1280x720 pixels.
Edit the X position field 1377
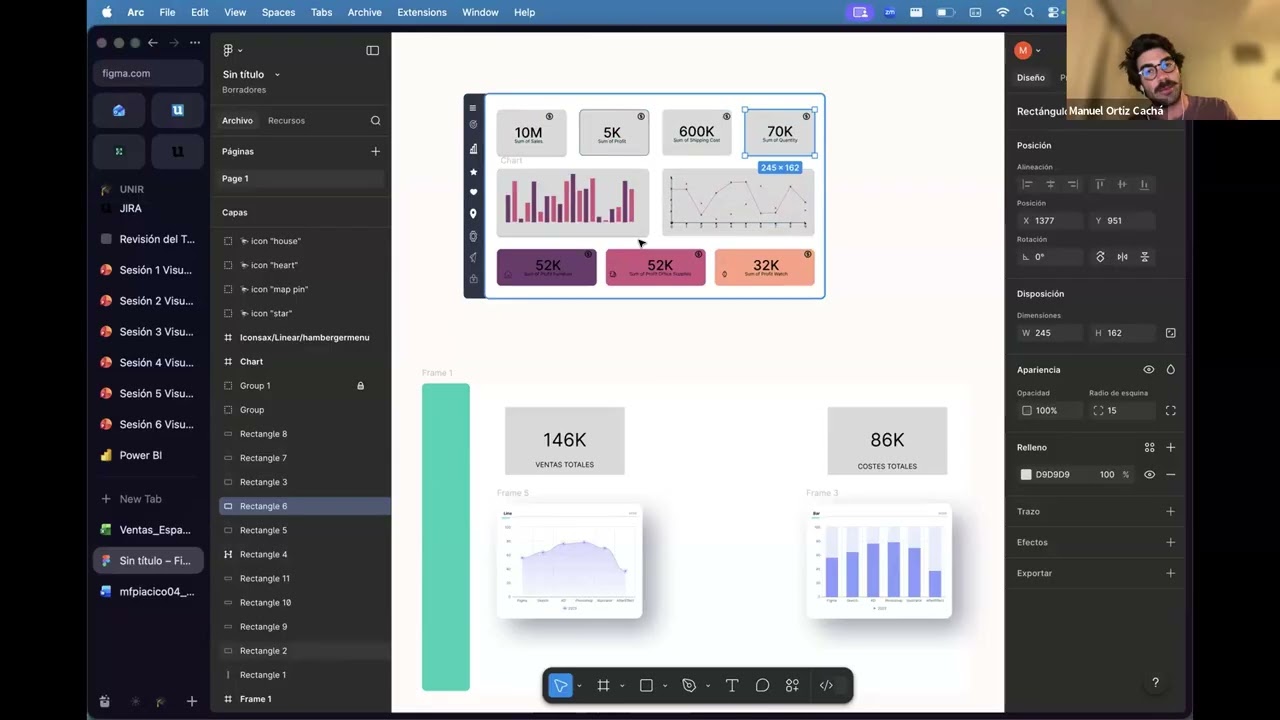coord(1051,221)
